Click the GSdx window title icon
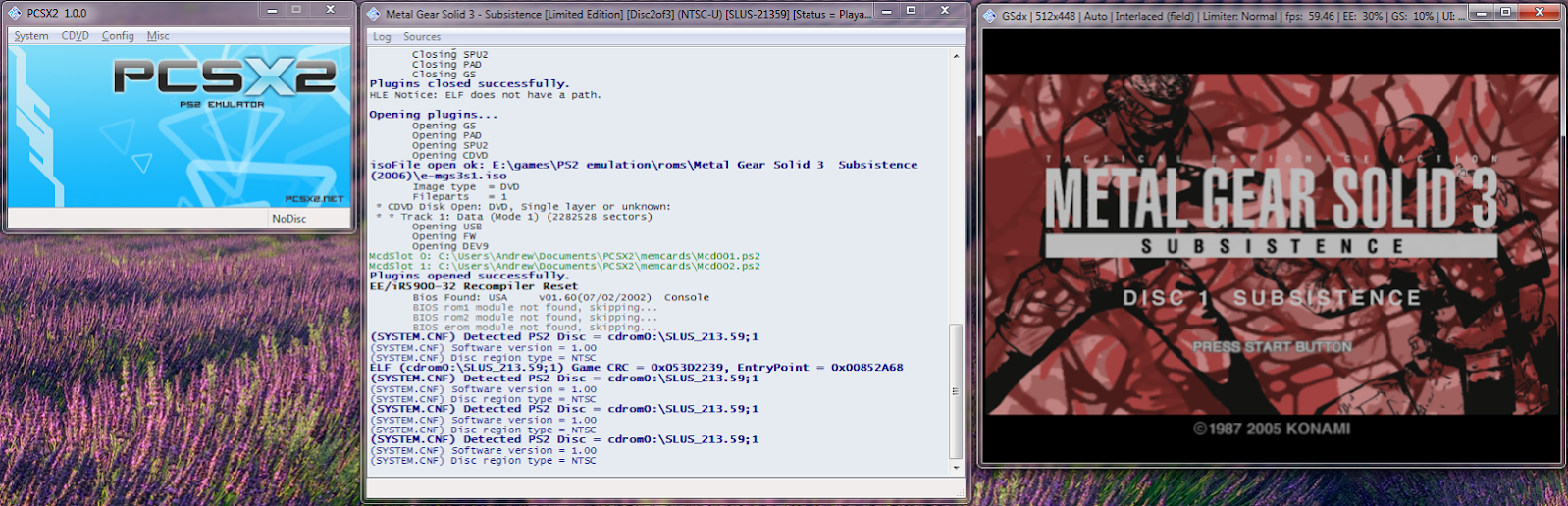The image size is (1568, 506). (x=990, y=16)
